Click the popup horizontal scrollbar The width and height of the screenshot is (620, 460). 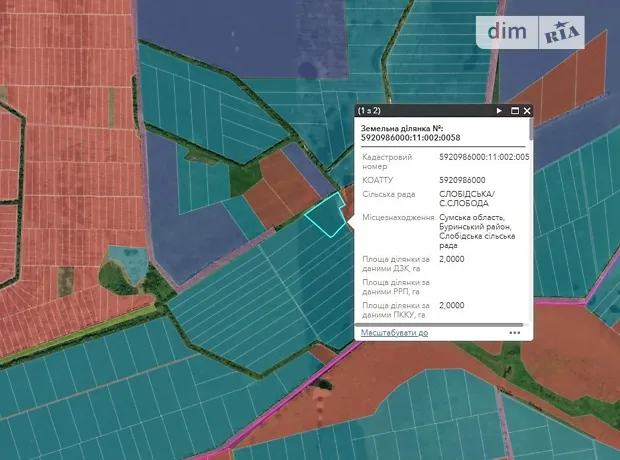440,324
